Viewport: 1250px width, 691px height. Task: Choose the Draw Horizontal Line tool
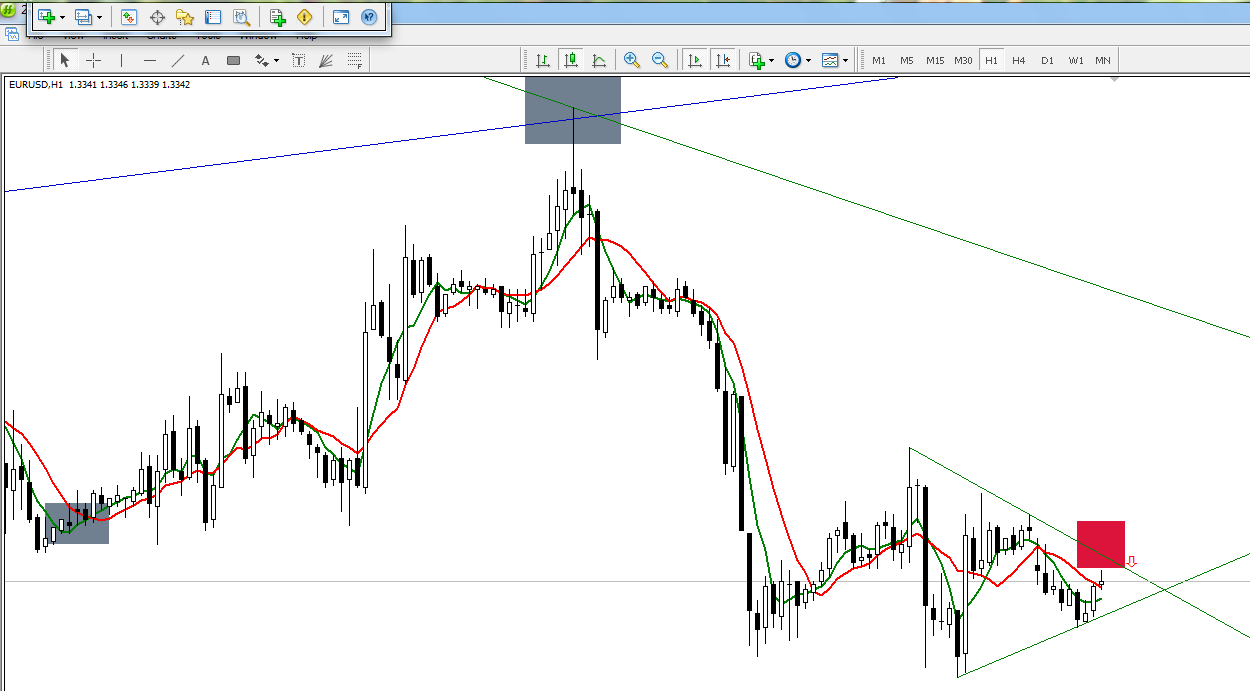[149, 60]
